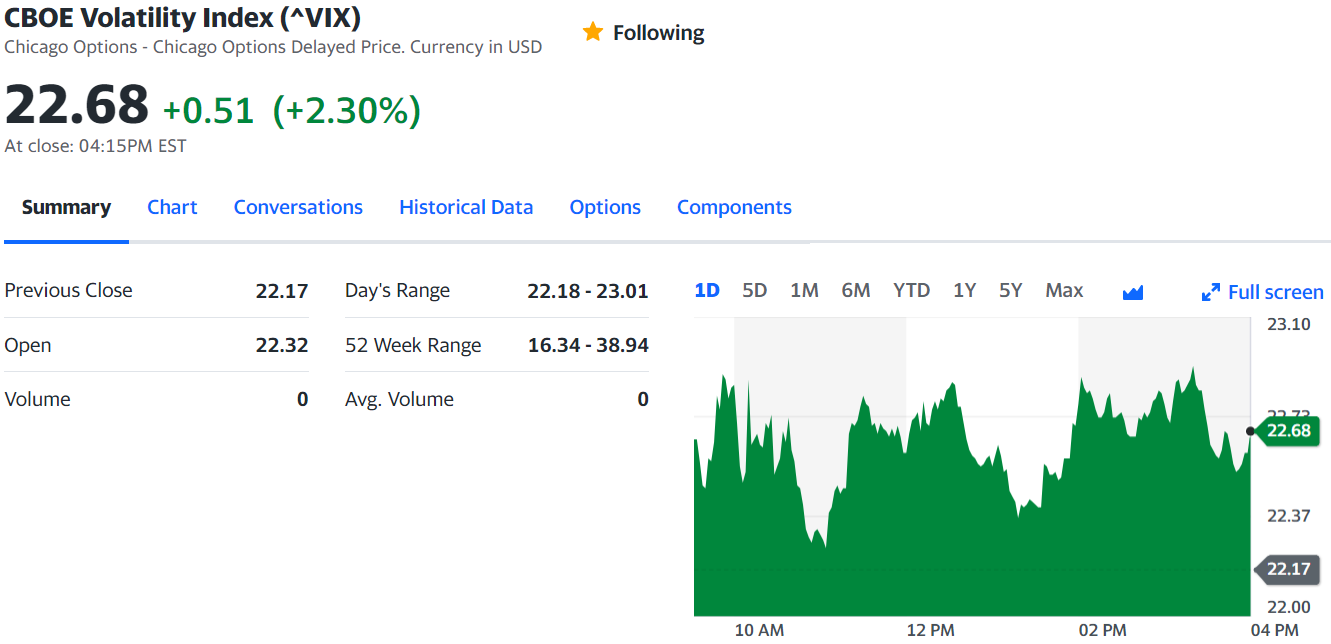1331x644 pixels.
Task: Click the CBOE Volatility Index (^VIX) title
Action: coord(183,17)
